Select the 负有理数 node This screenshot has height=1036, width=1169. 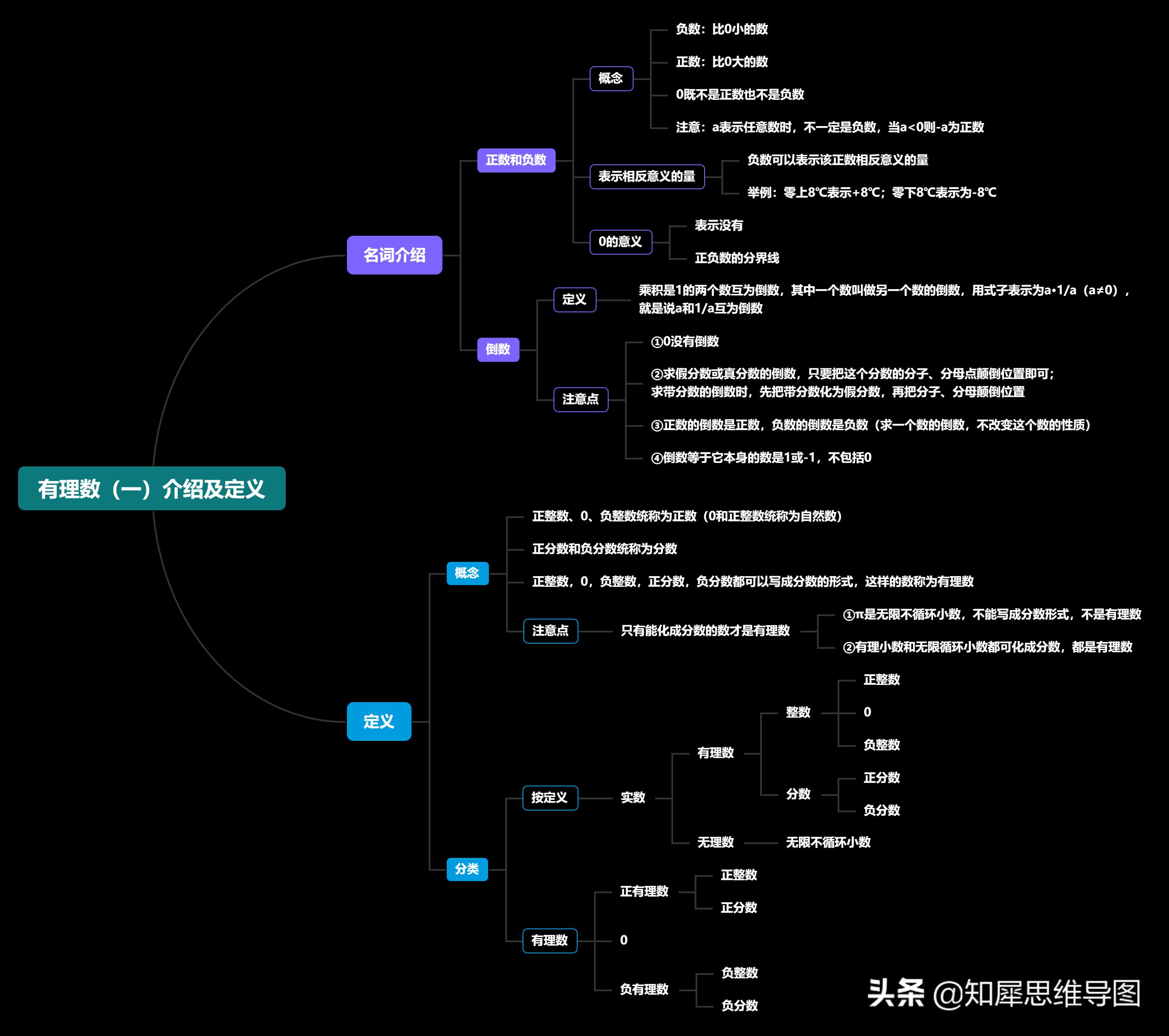coord(644,989)
